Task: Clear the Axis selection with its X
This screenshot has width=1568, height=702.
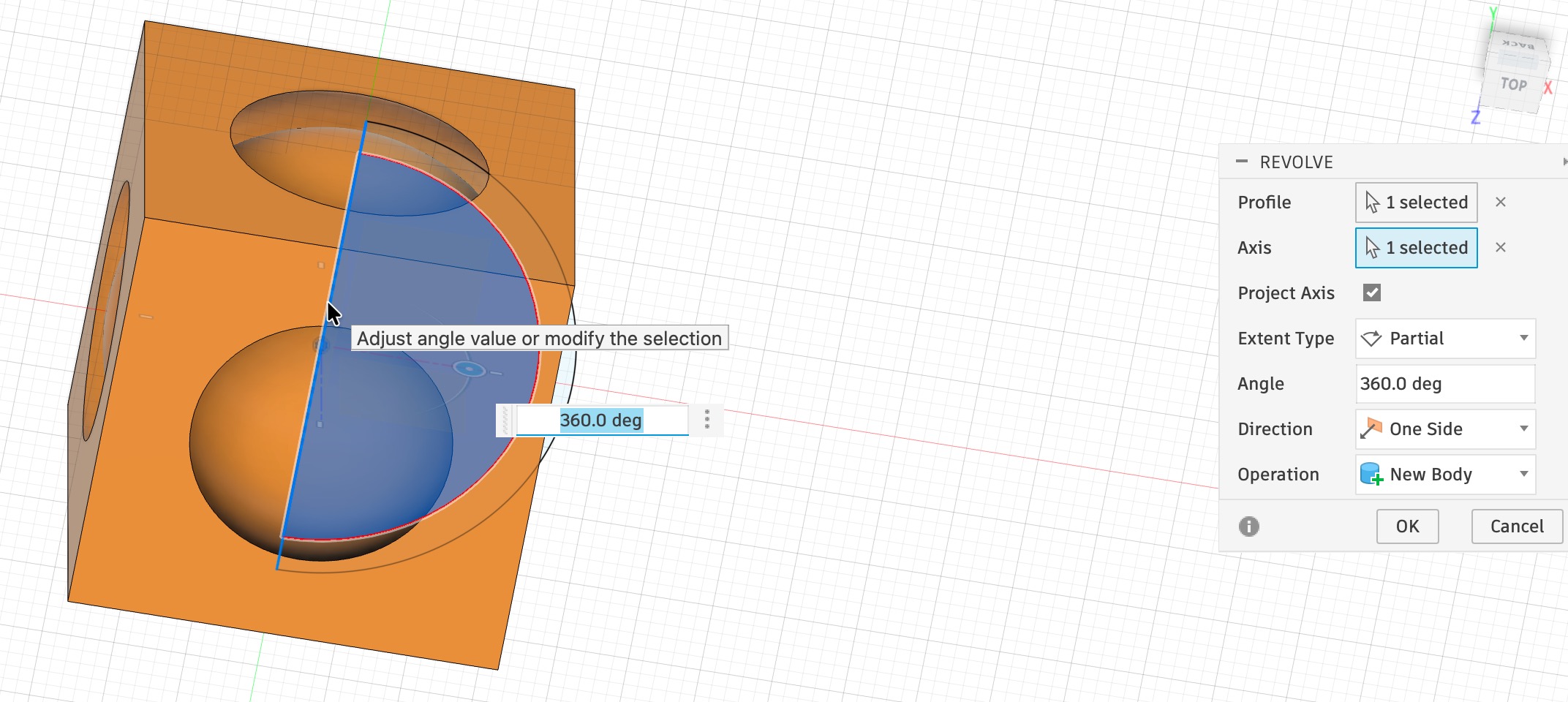Action: click(1501, 248)
